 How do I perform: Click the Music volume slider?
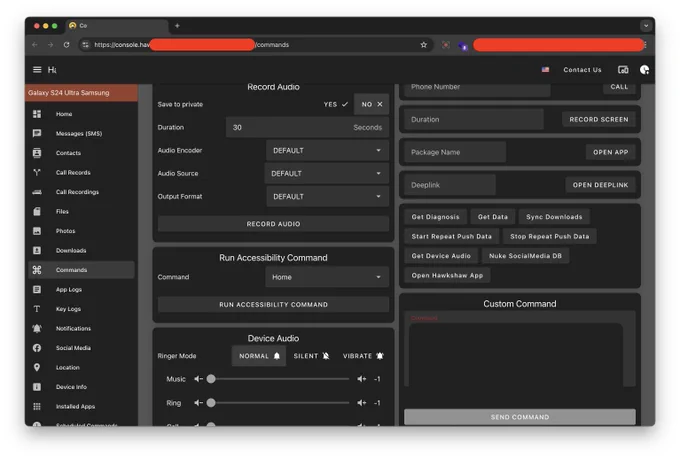280,379
